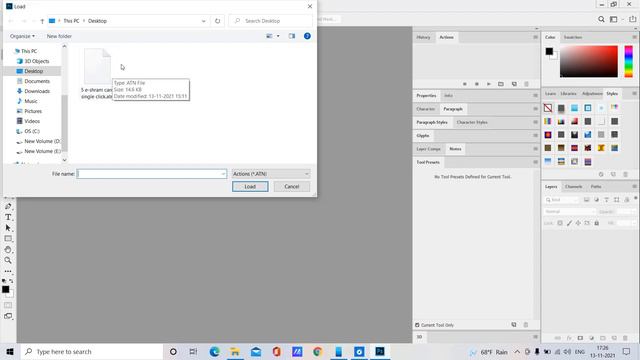640x360 pixels.
Task: Select the Hand tool
Action: [8, 249]
